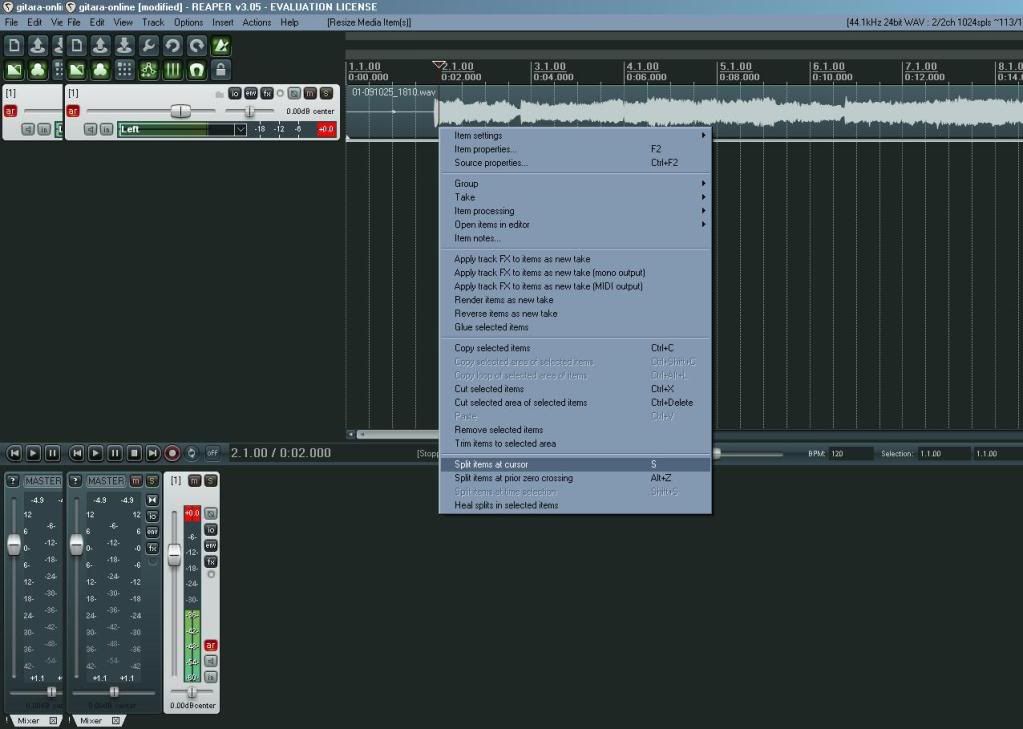Viewport: 1023px width, 729px height.
Task: Click go-to-end transport button
Action: 153,452
